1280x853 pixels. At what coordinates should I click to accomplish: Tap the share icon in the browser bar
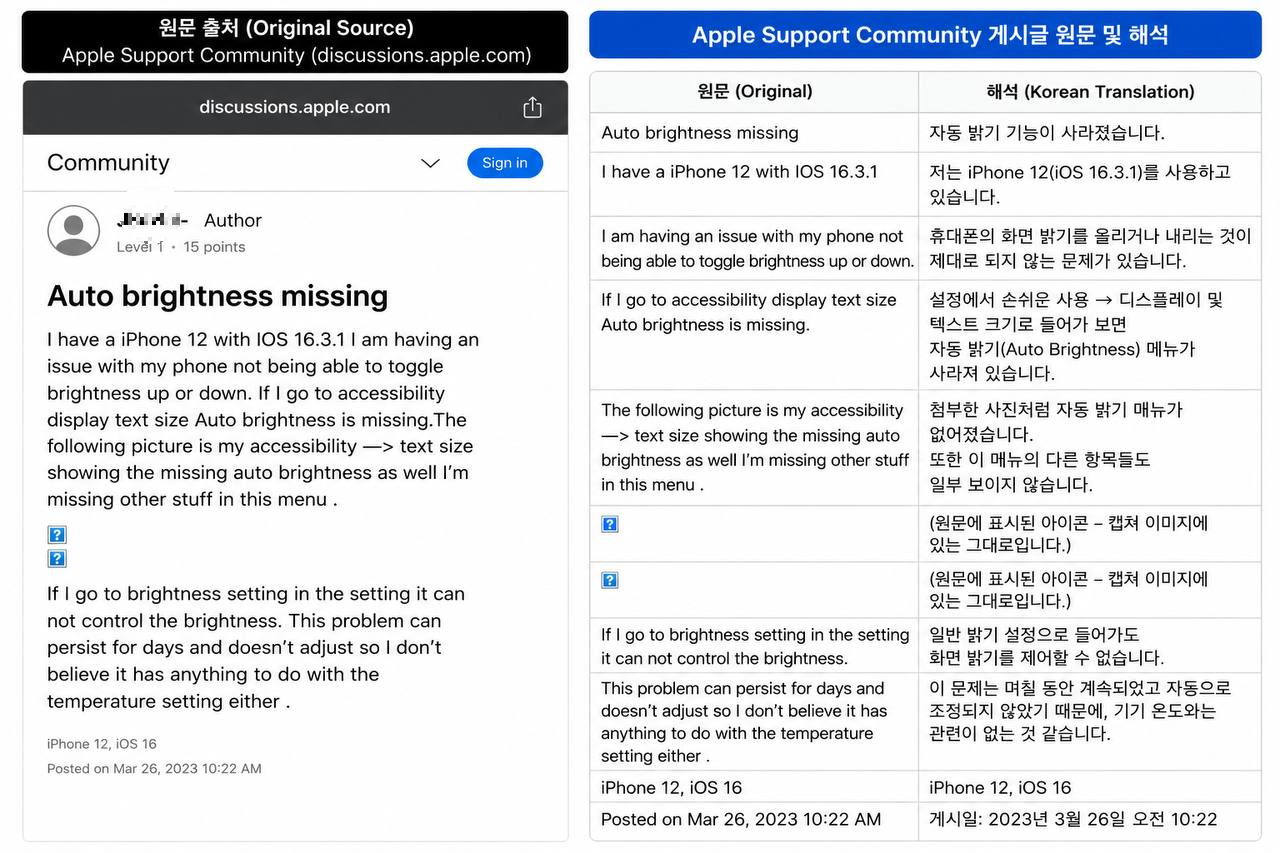[x=532, y=107]
